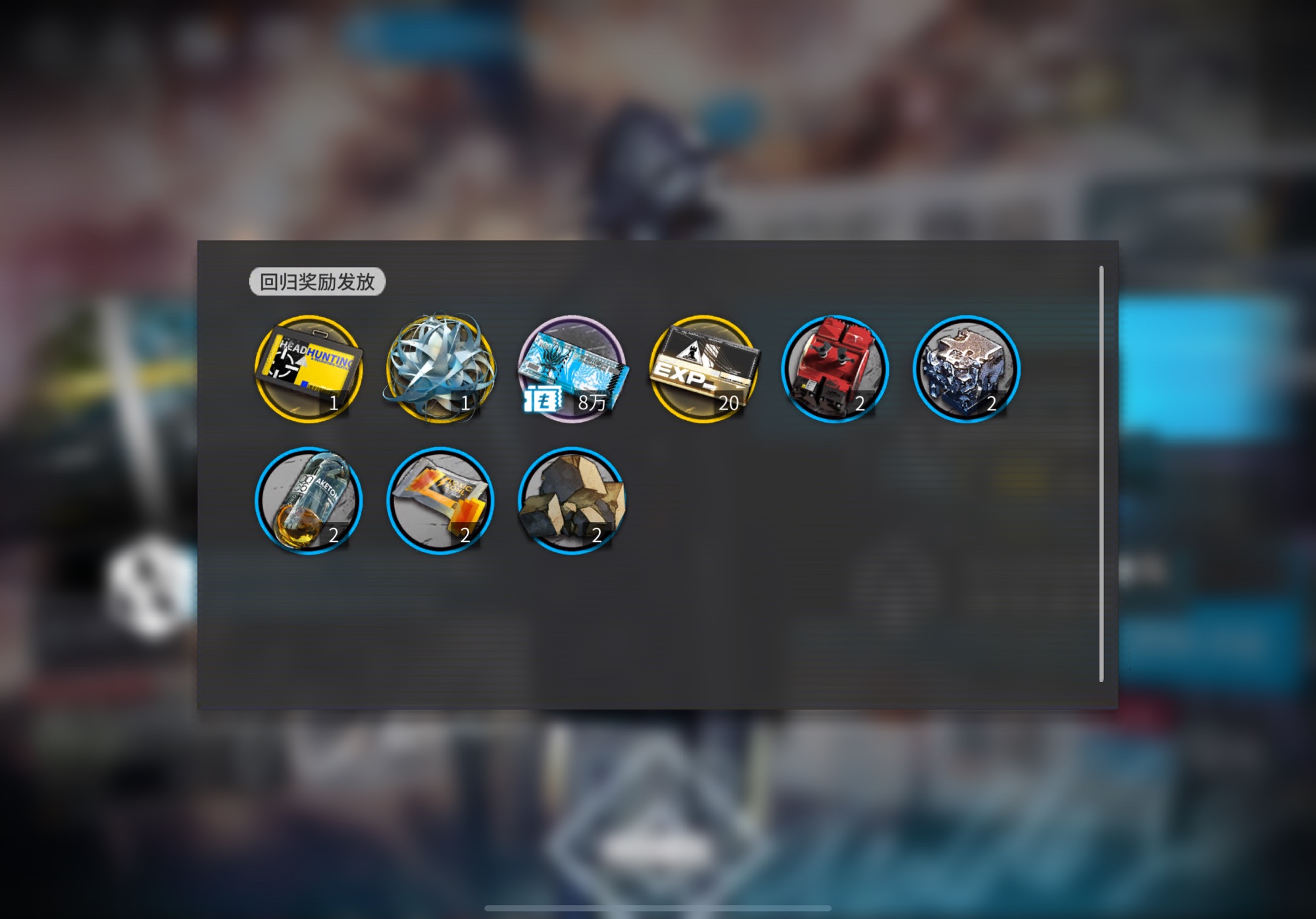
Task: Tap the yellow Headhunting Permit reward icon
Action: click(309, 369)
